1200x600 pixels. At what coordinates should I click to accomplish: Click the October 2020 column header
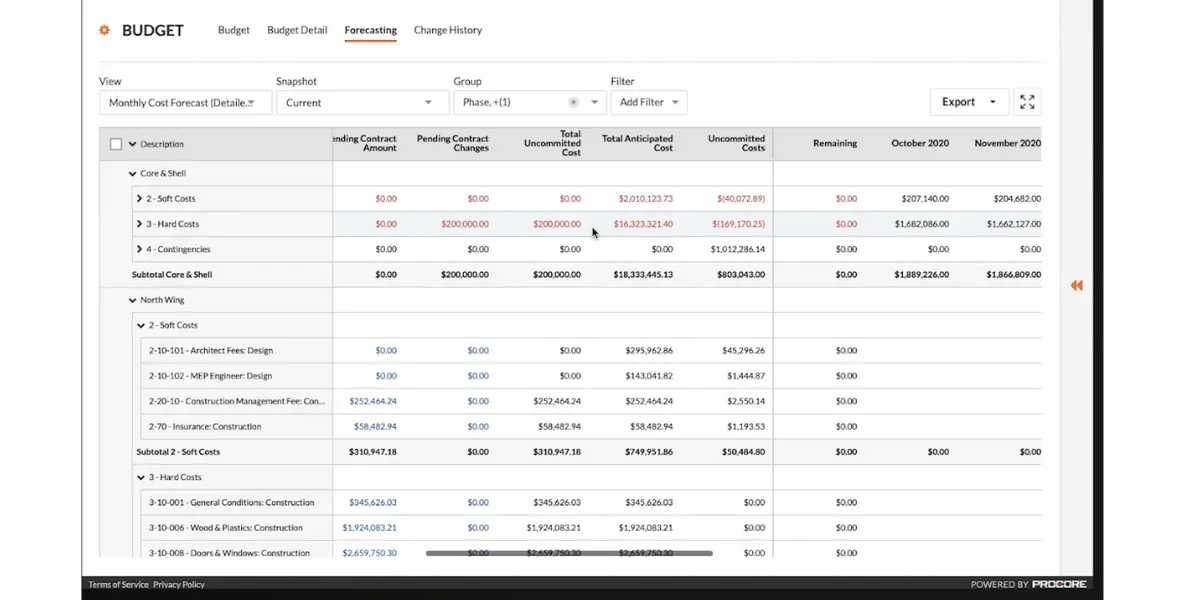coord(920,144)
